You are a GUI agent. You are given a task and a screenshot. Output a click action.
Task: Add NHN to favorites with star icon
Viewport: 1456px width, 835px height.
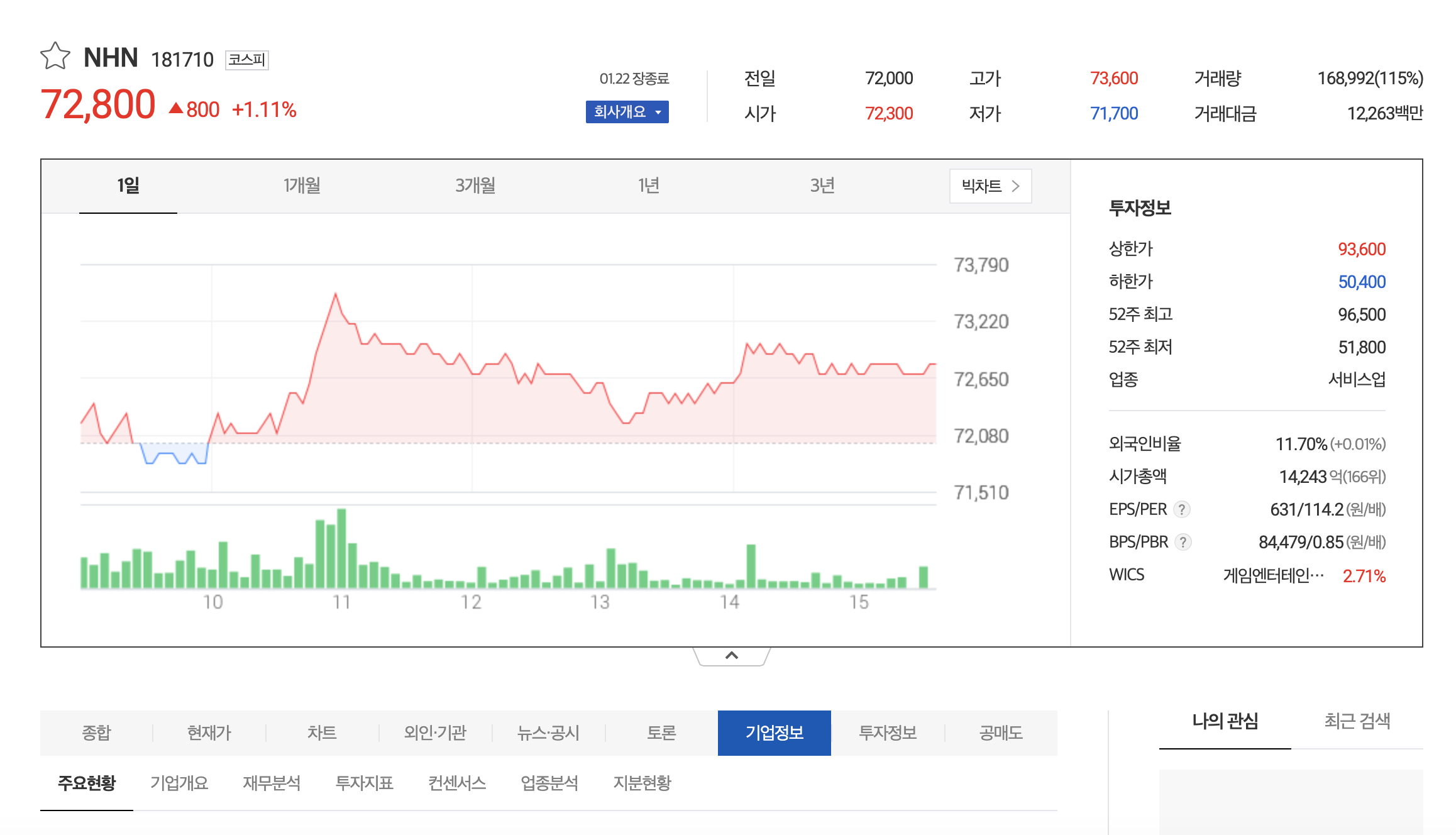[55, 56]
